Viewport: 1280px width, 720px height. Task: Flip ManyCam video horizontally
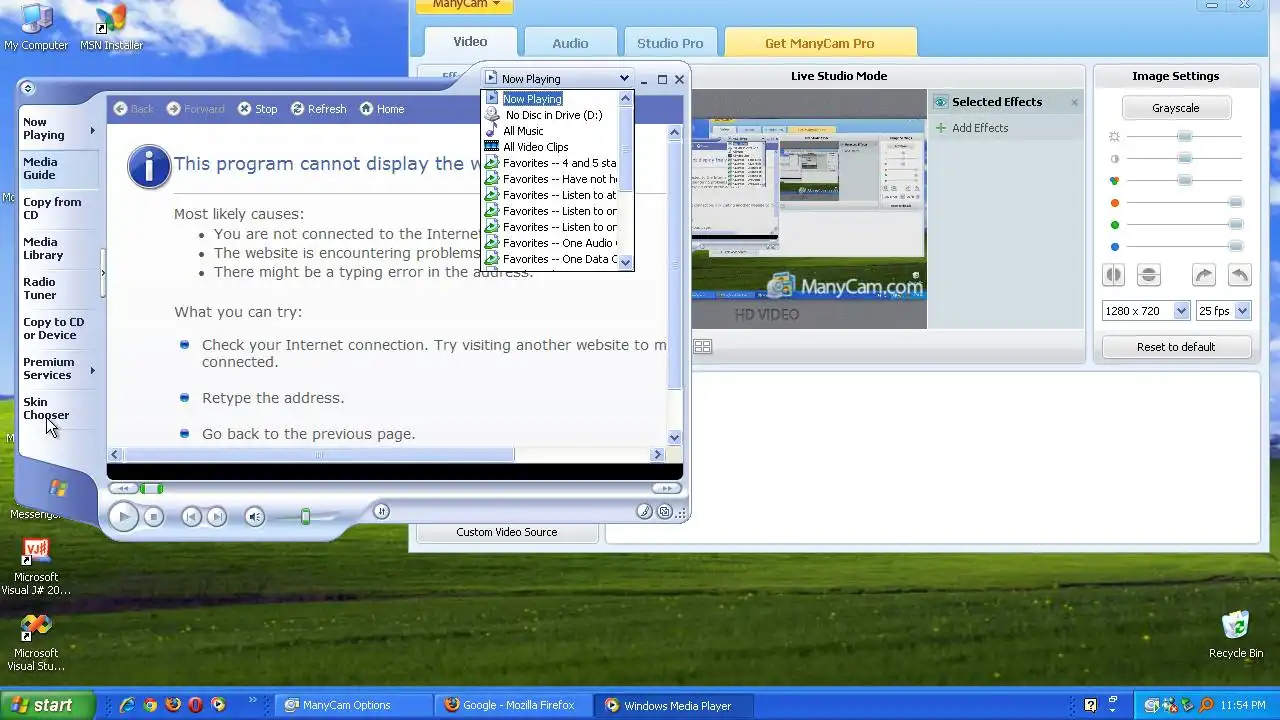pyautogui.click(x=1113, y=275)
